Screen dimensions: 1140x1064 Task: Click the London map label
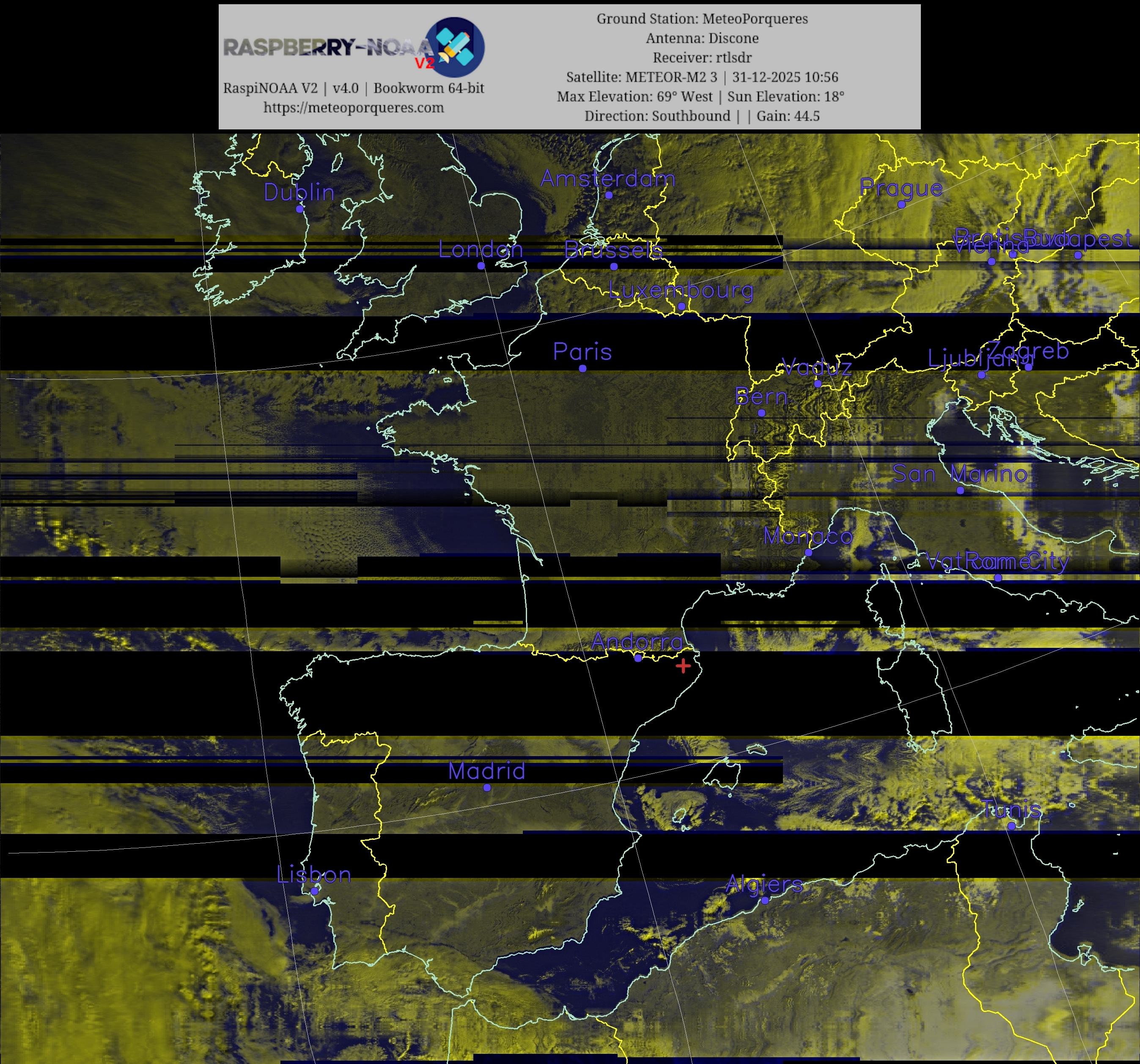tap(481, 250)
